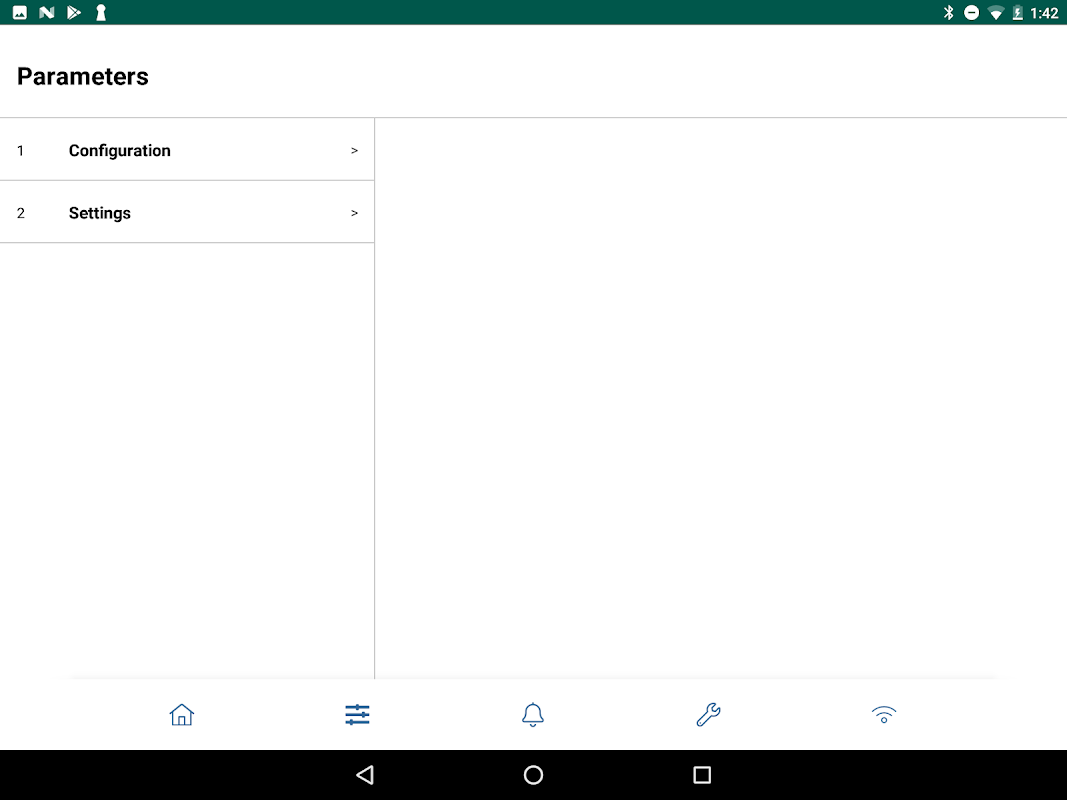Screen dimensions: 1067x800
Task: Click the battery charging status icon
Action: click(x=1018, y=12)
